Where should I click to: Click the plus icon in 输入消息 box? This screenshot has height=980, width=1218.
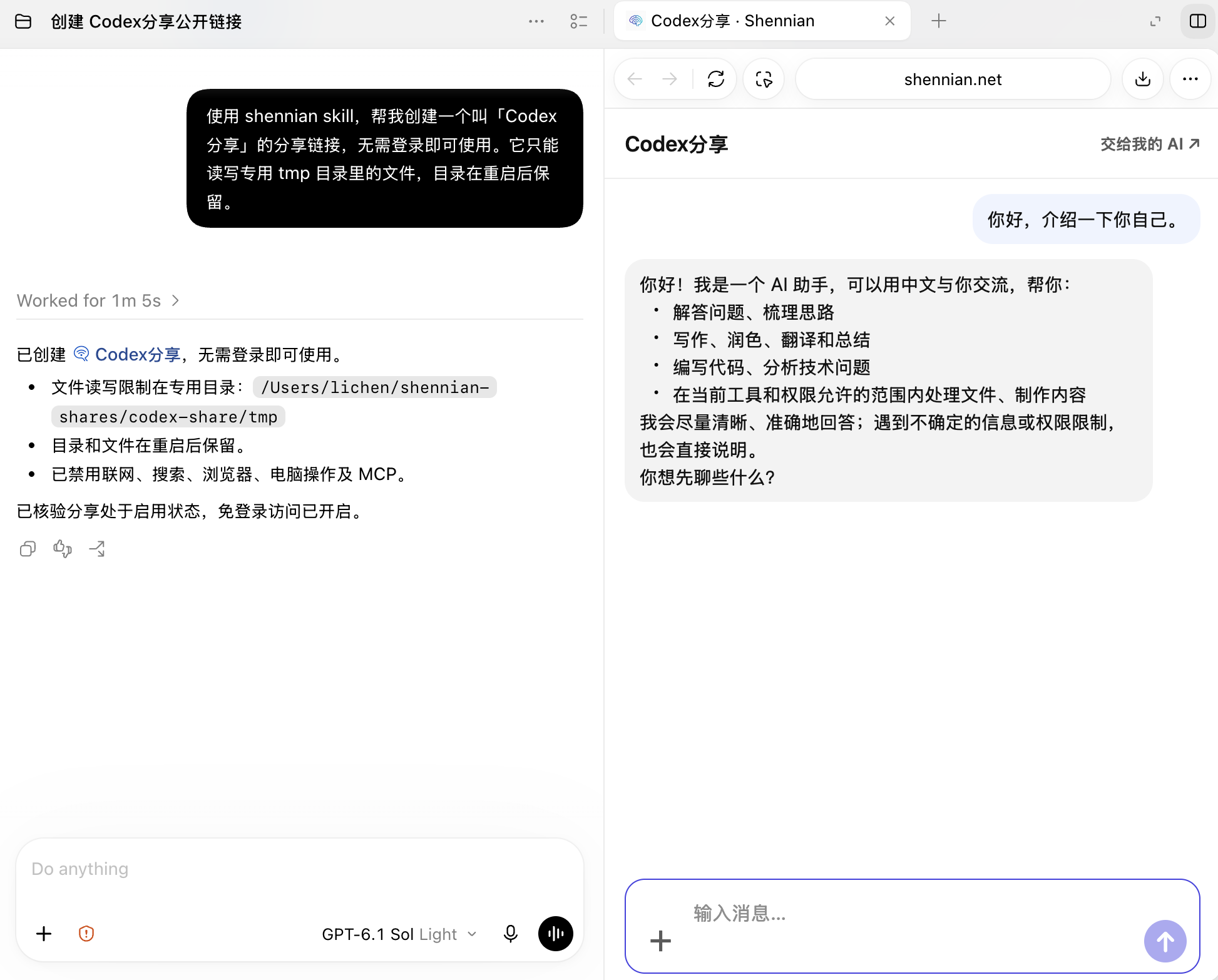(660, 941)
